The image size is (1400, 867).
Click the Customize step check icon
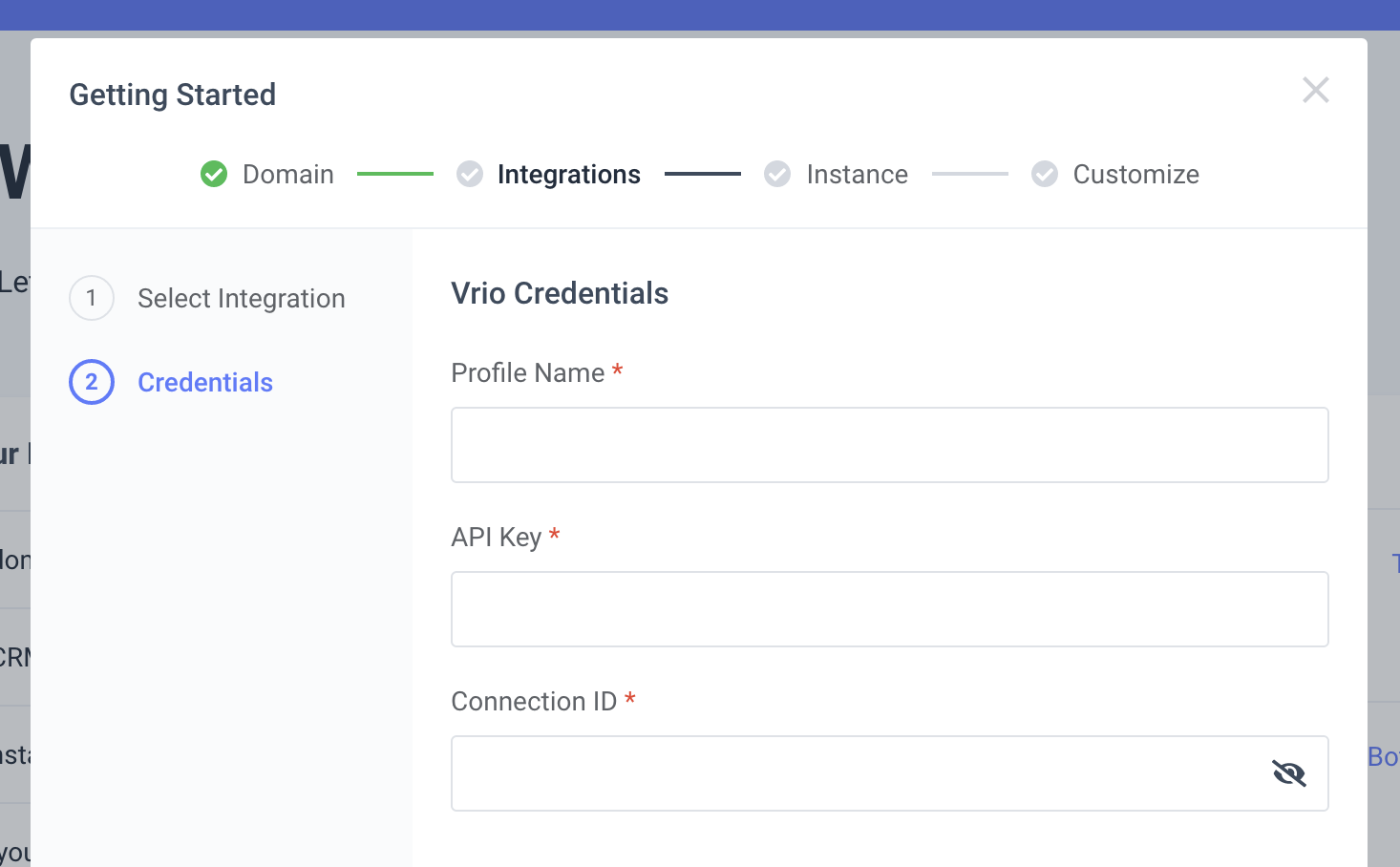pos(1045,174)
